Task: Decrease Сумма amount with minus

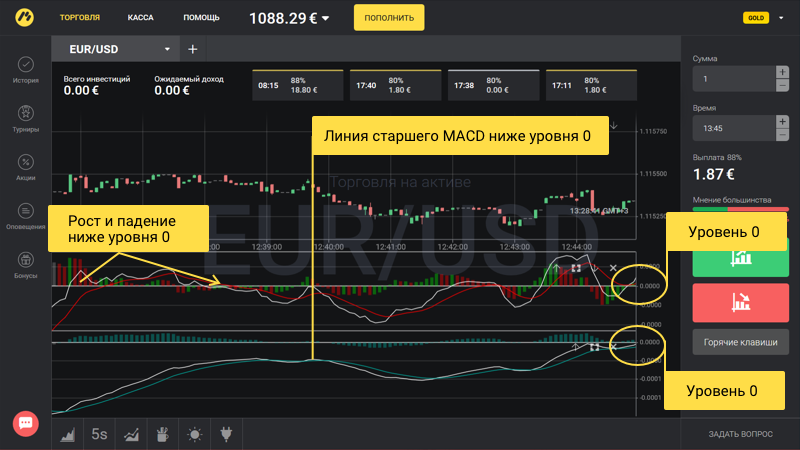Action: (x=782, y=85)
